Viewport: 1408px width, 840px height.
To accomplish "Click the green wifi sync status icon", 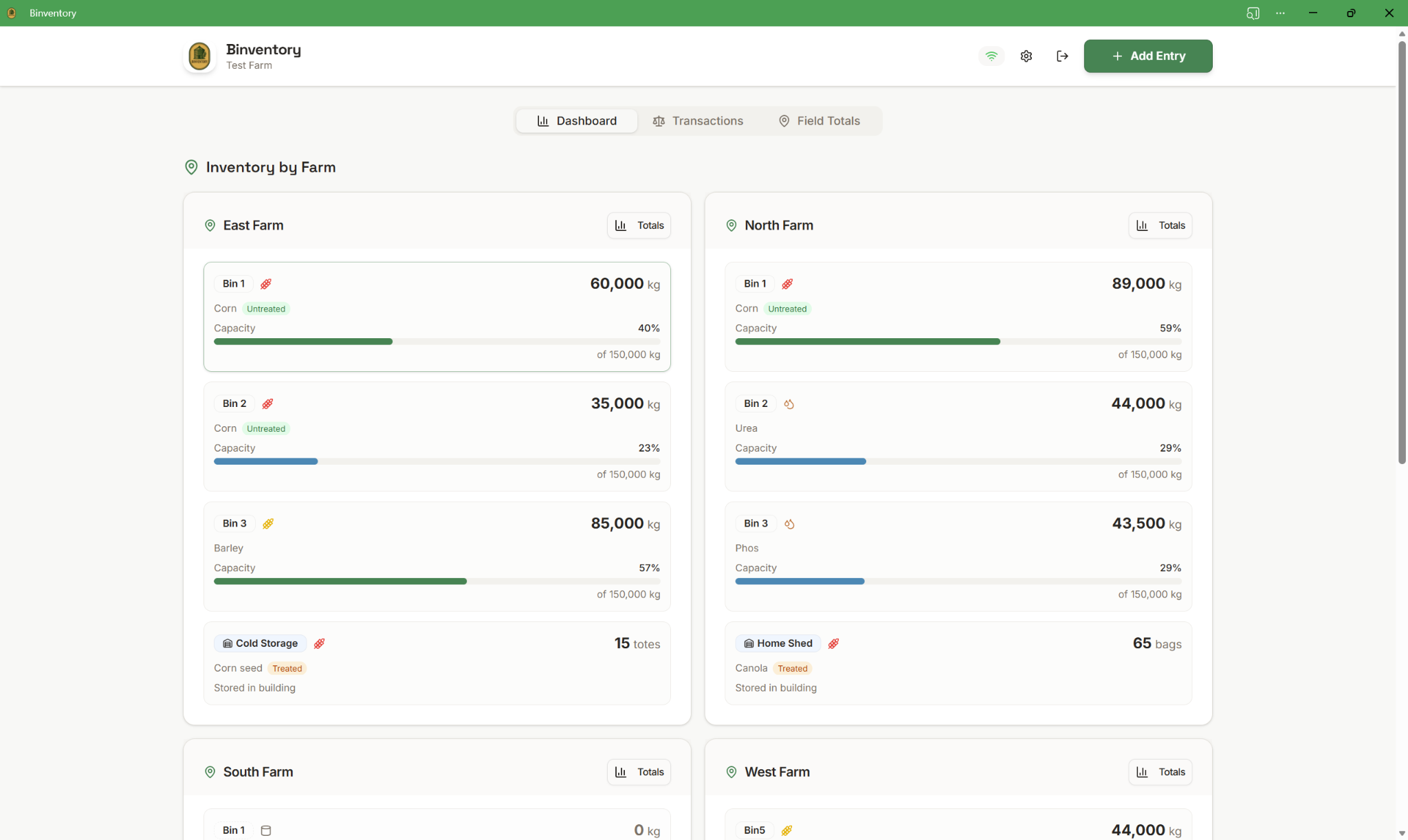I will pyautogui.click(x=991, y=56).
